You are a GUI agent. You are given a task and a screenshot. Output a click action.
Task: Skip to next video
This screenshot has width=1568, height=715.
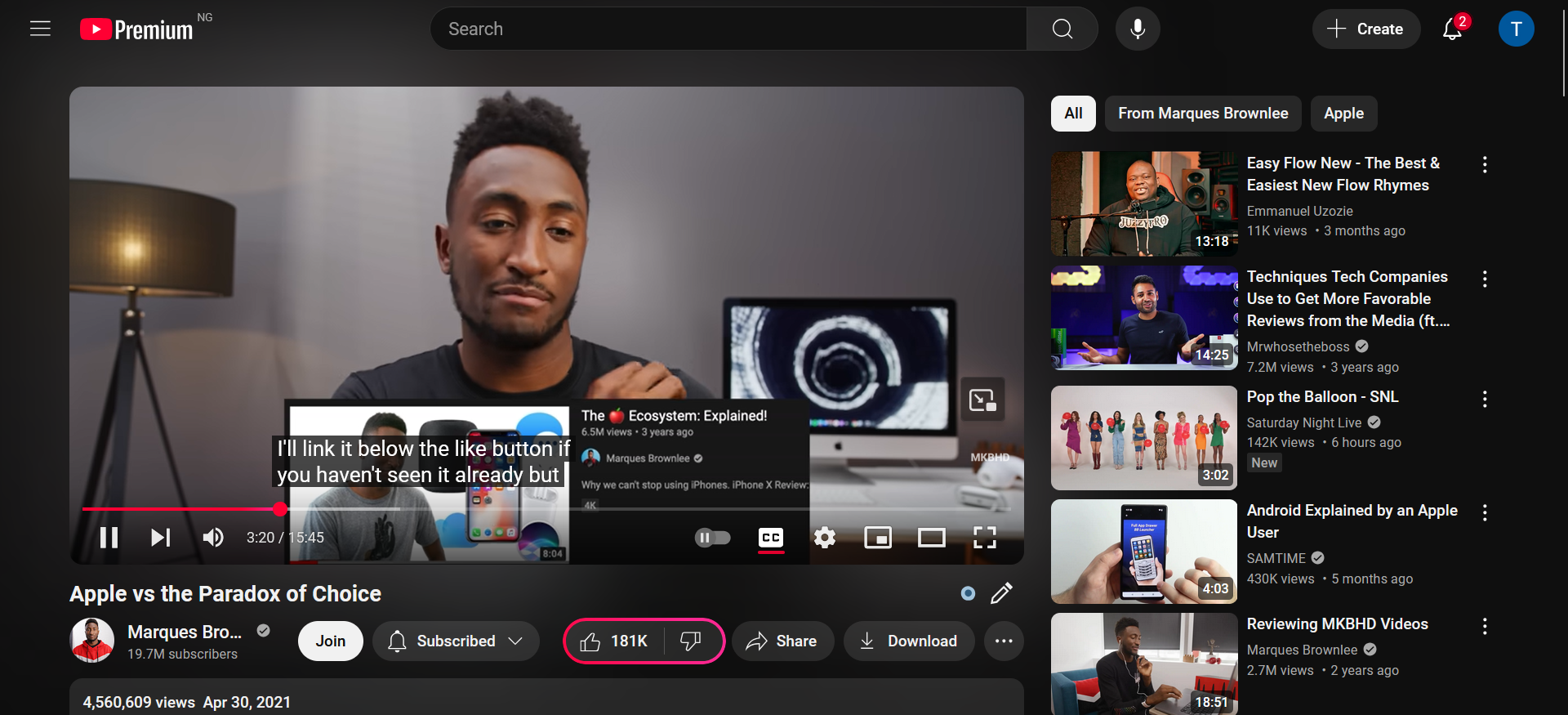[x=161, y=537]
